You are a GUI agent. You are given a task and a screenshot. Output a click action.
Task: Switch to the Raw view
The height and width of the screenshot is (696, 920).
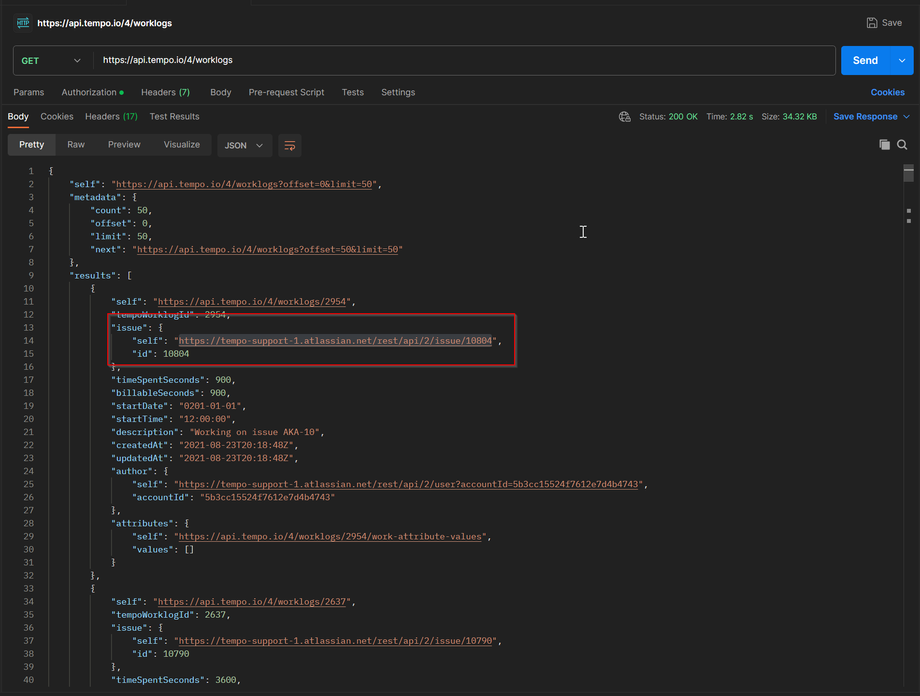pos(76,145)
